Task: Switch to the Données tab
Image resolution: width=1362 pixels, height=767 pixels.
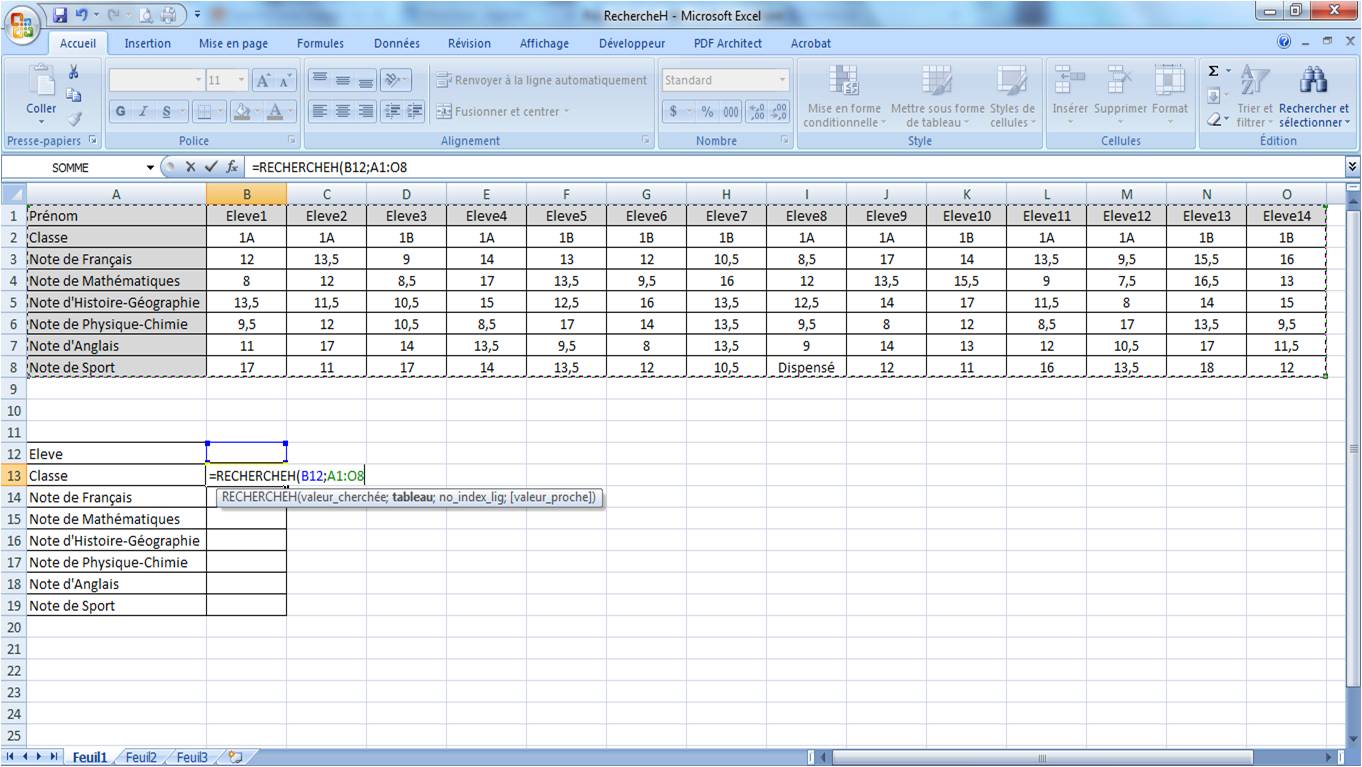Action: click(x=397, y=43)
